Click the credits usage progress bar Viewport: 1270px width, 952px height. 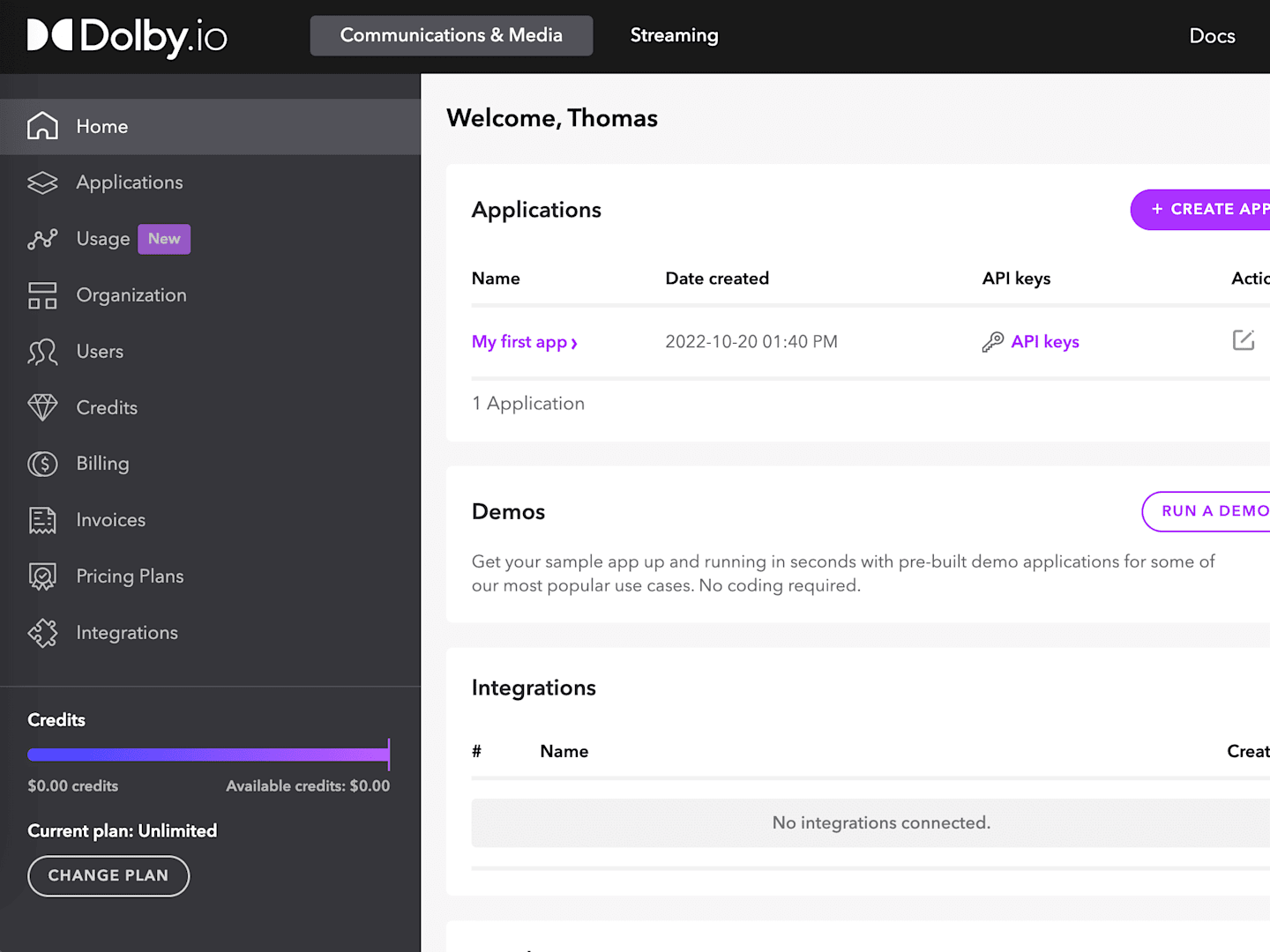pyautogui.click(x=209, y=755)
